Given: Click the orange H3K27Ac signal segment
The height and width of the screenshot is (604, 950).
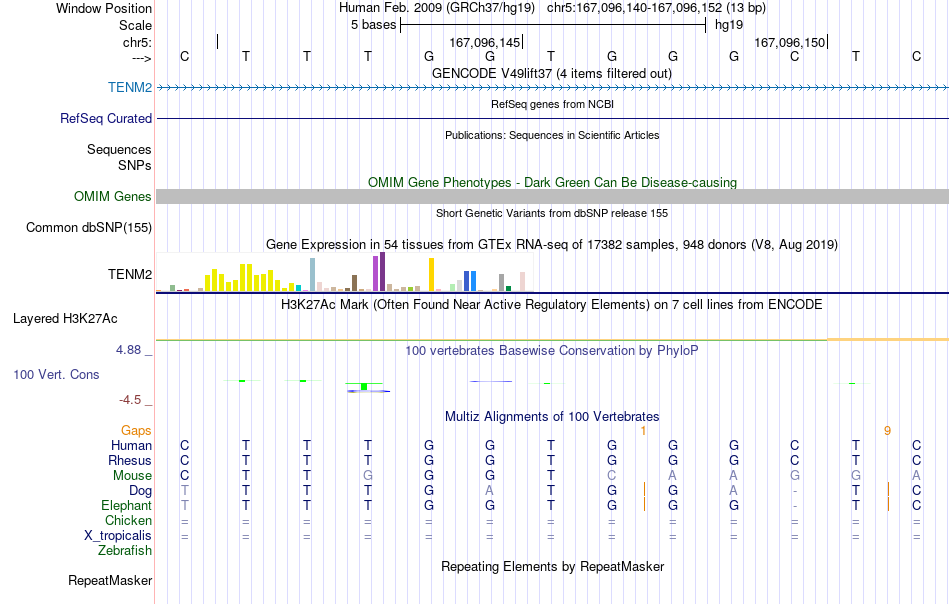Looking at the screenshot, I should coord(888,339).
